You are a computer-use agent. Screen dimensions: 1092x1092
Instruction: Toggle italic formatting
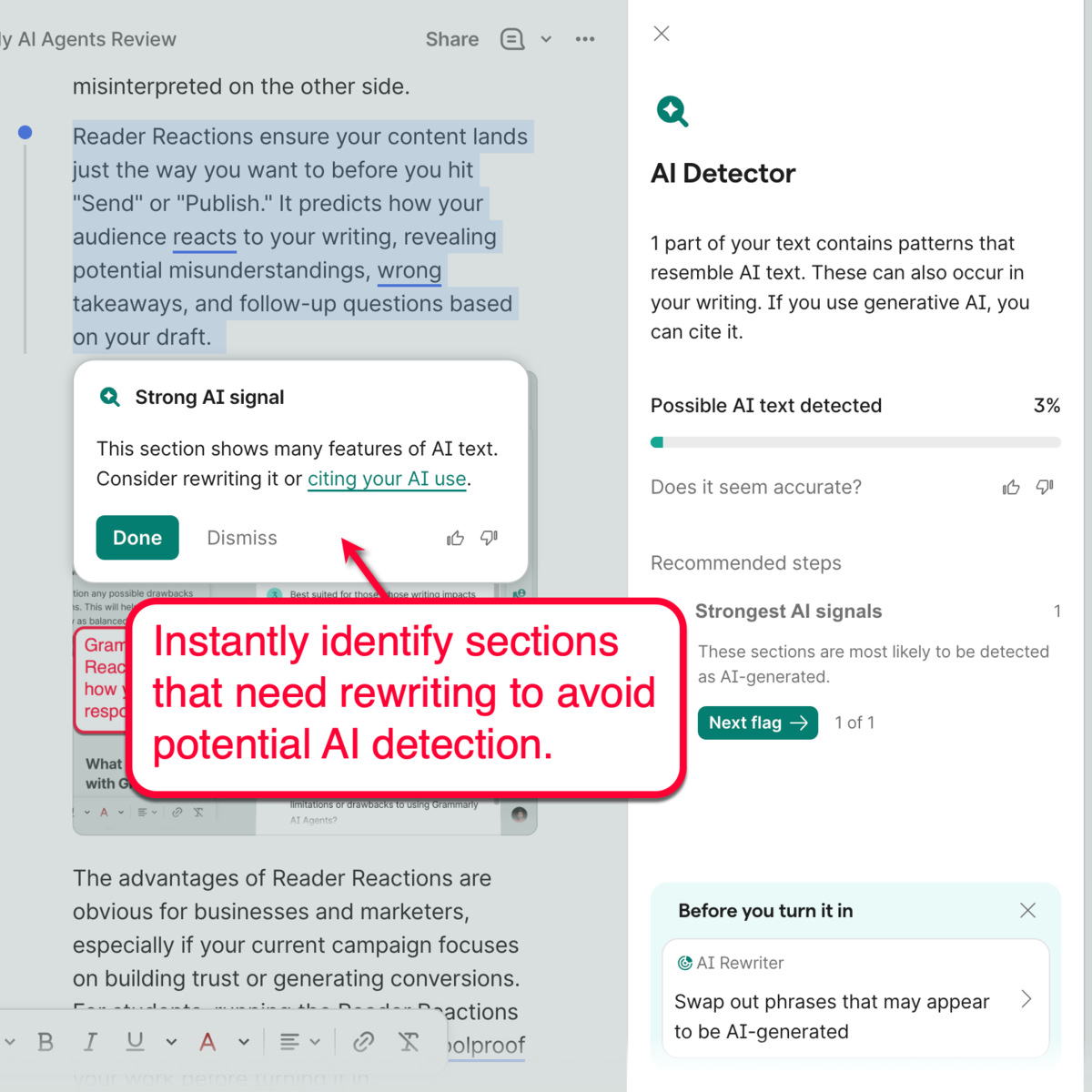coord(90,1042)
